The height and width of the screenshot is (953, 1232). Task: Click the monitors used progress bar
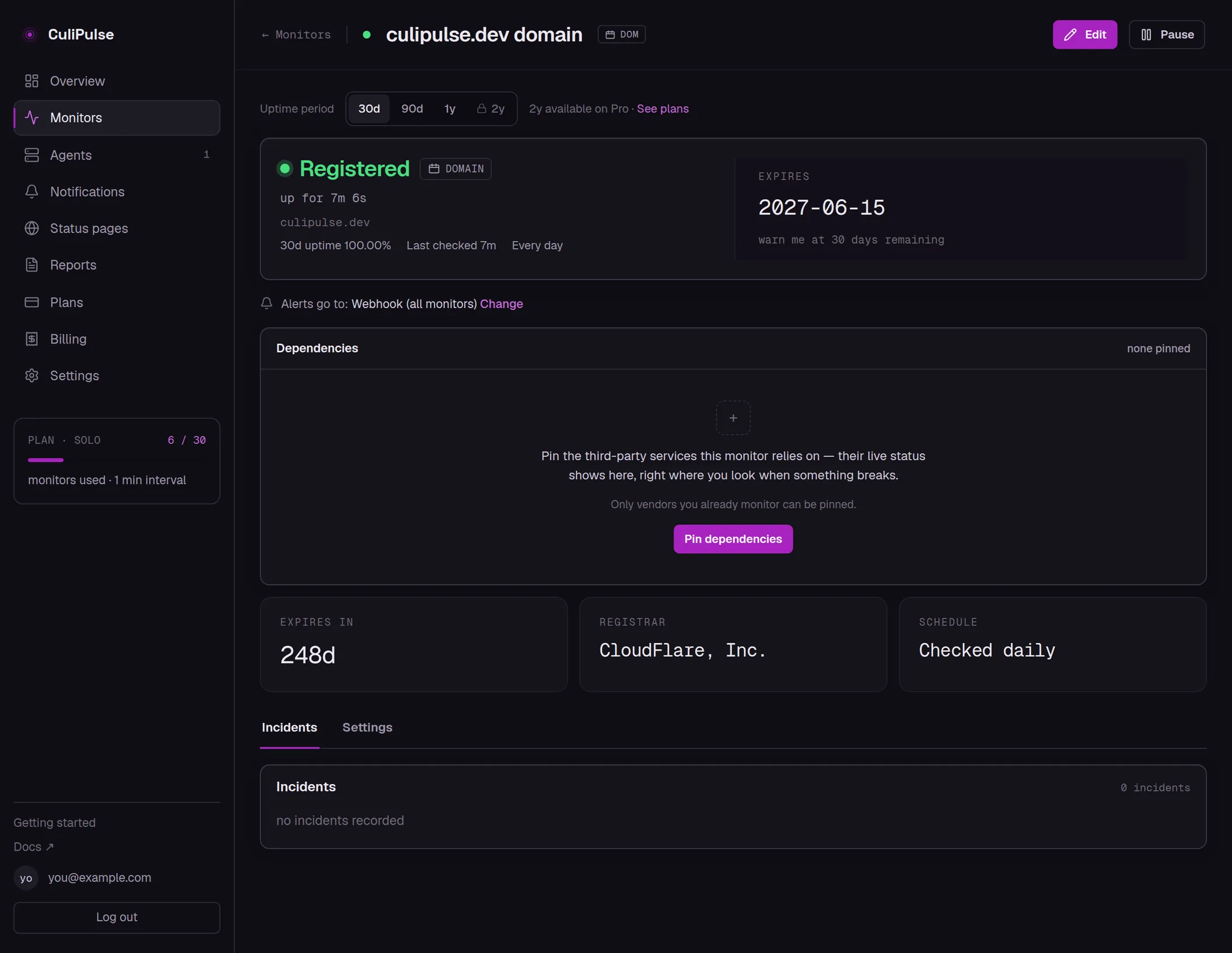click(117, 460)
